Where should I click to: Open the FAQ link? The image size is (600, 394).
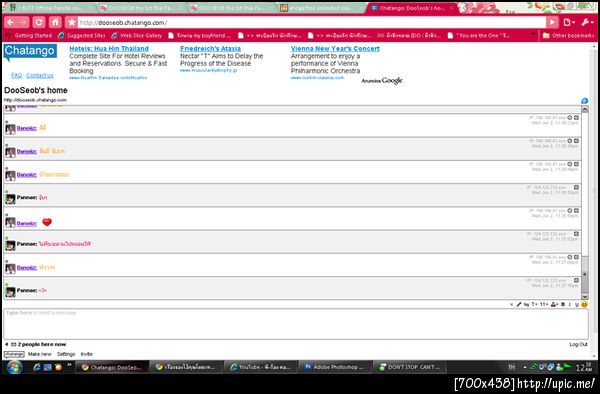[16, 75]
